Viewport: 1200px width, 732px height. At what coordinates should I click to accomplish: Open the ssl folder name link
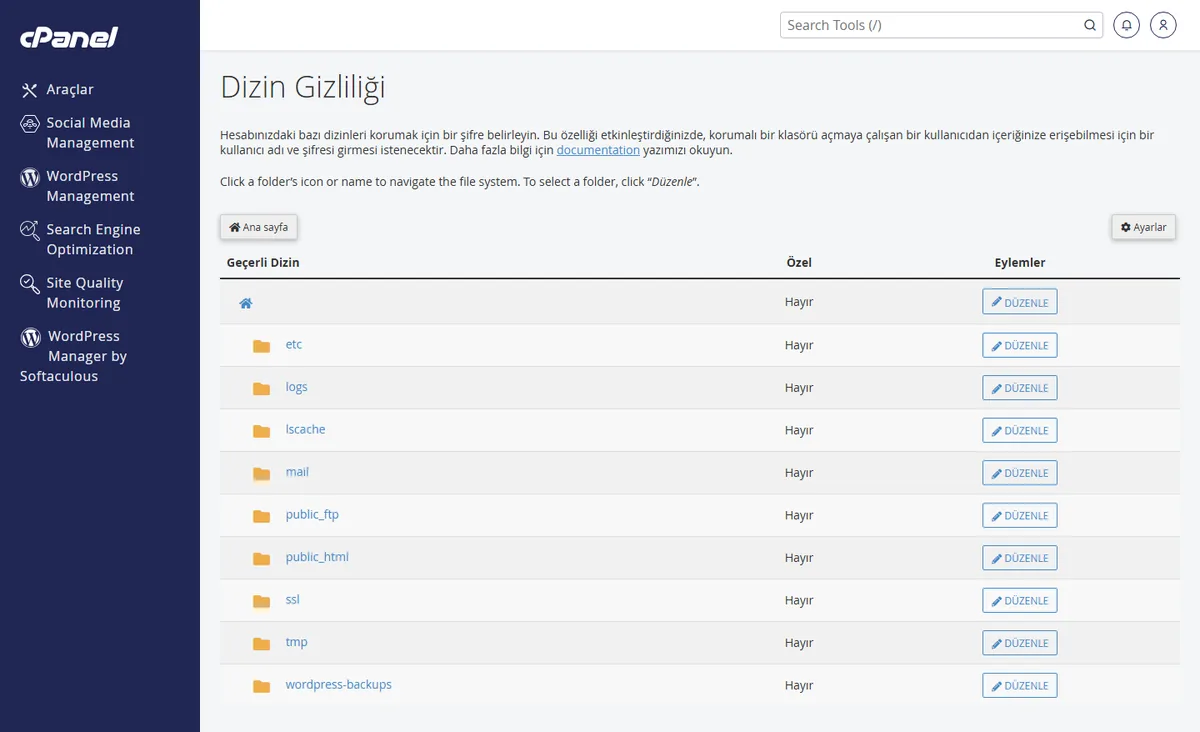click(x=293, y=599)
